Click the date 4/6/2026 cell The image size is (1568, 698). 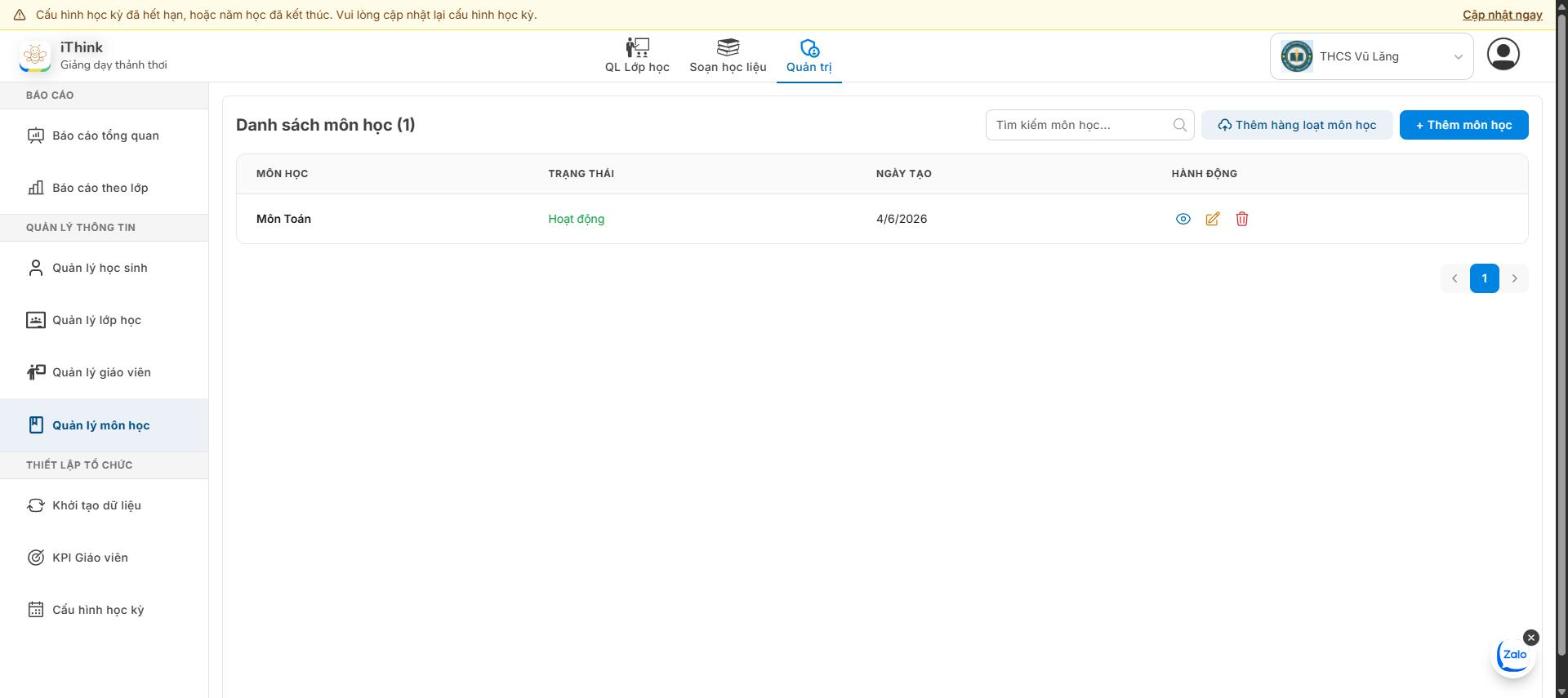(x=901, y=219)
